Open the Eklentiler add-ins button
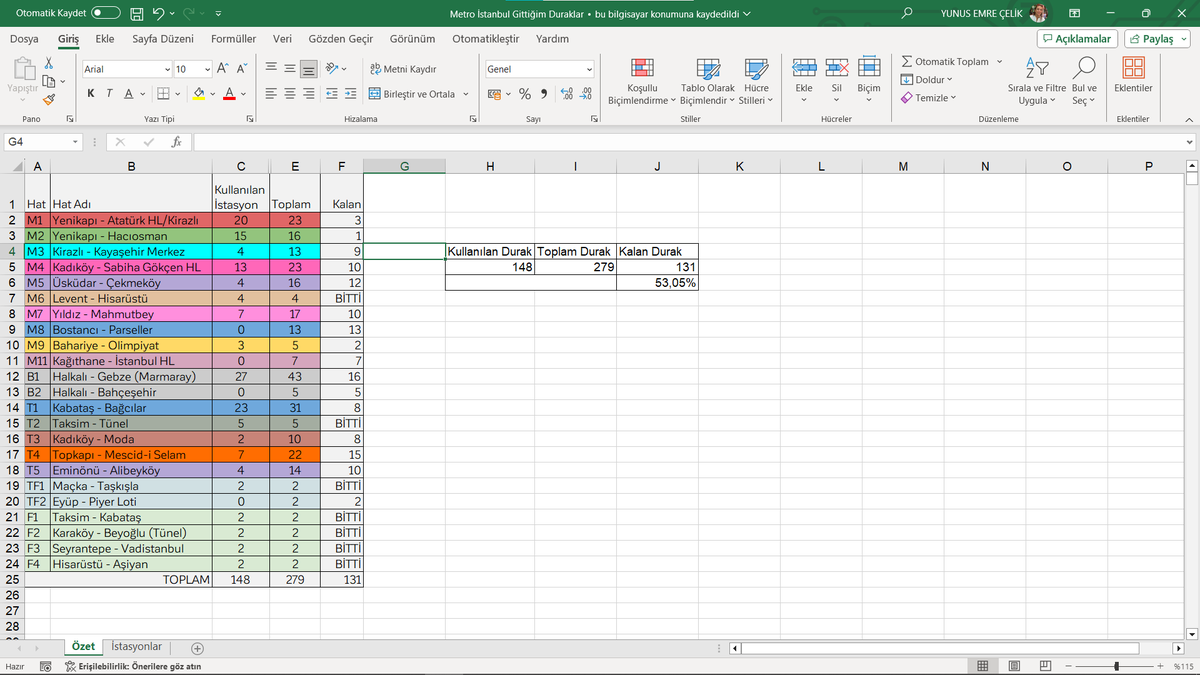Image resolution: width=1200 pixels, height=675 pixels. [x=1134, y=75]
